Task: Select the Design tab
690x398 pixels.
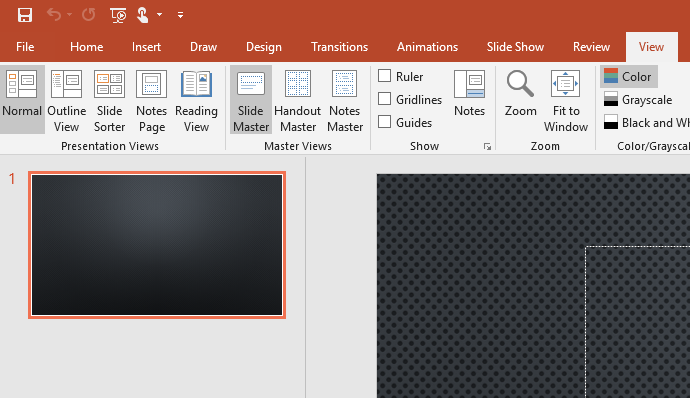Action: (264, 47)
